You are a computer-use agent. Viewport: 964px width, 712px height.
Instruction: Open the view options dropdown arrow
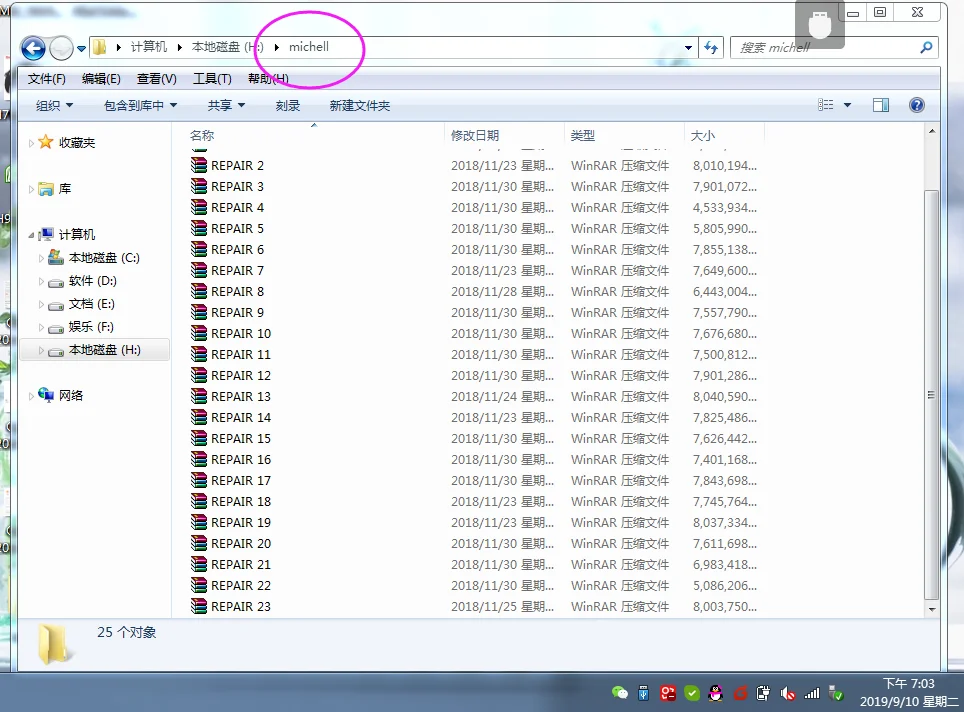pos(847,105)
